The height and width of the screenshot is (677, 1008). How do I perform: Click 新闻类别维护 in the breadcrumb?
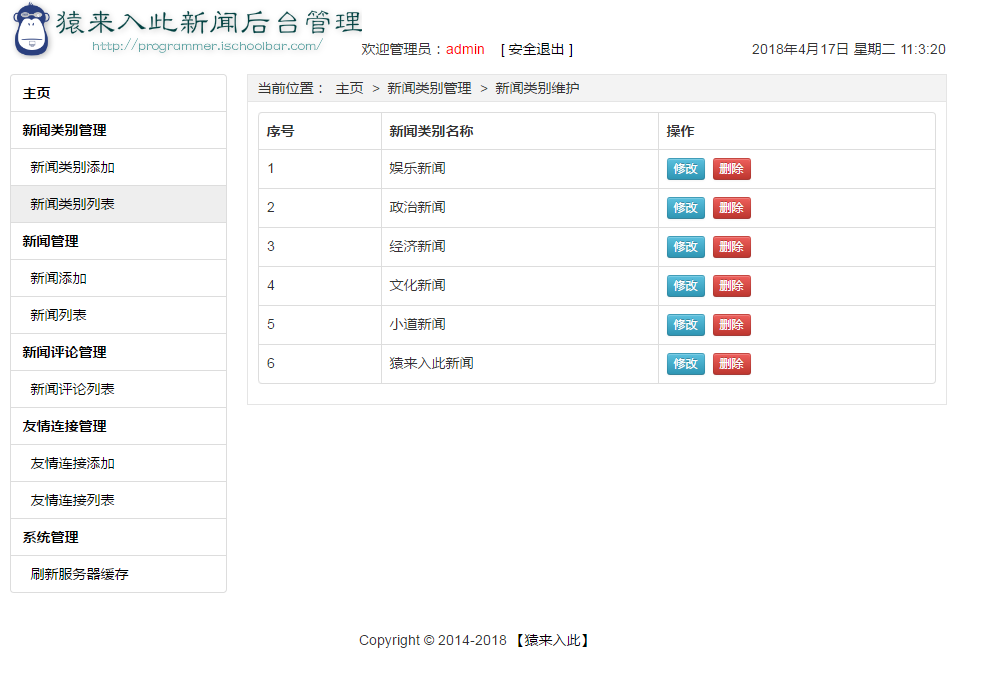(537, 89)
